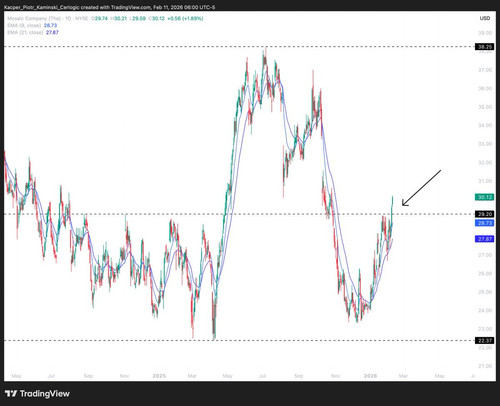Screen dimensions: 500x406
Task: Click the EMA 9 legend value 28.73
Action: tap(50, 25)
